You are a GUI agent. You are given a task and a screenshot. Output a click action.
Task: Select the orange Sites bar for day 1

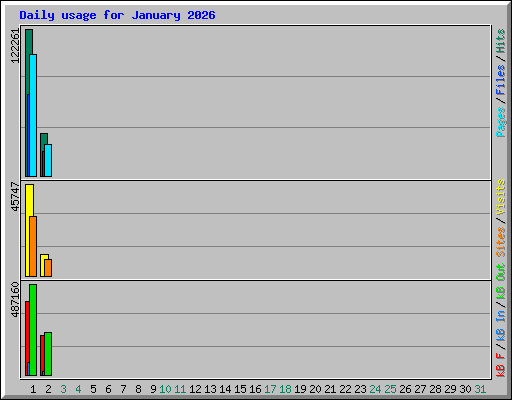33,246
